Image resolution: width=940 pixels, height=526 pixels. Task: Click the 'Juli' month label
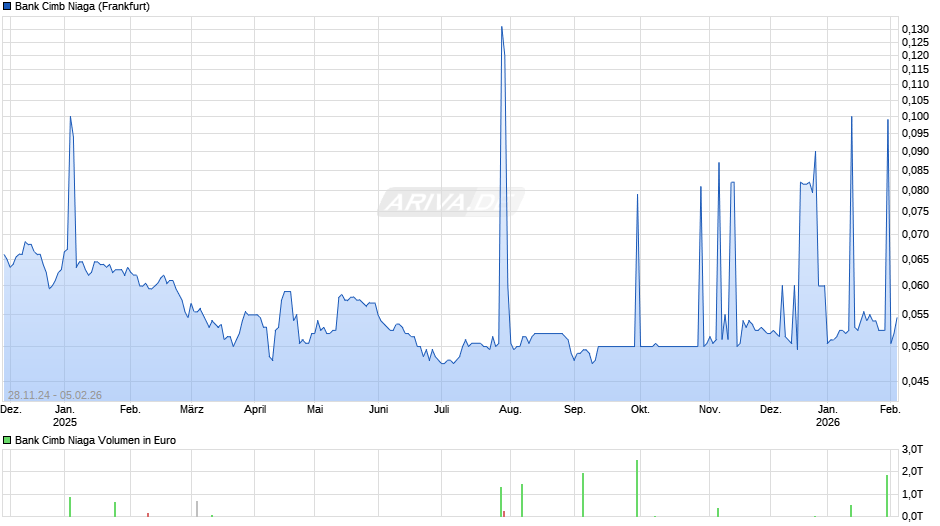pyautogui.click(x=441, y=410)
